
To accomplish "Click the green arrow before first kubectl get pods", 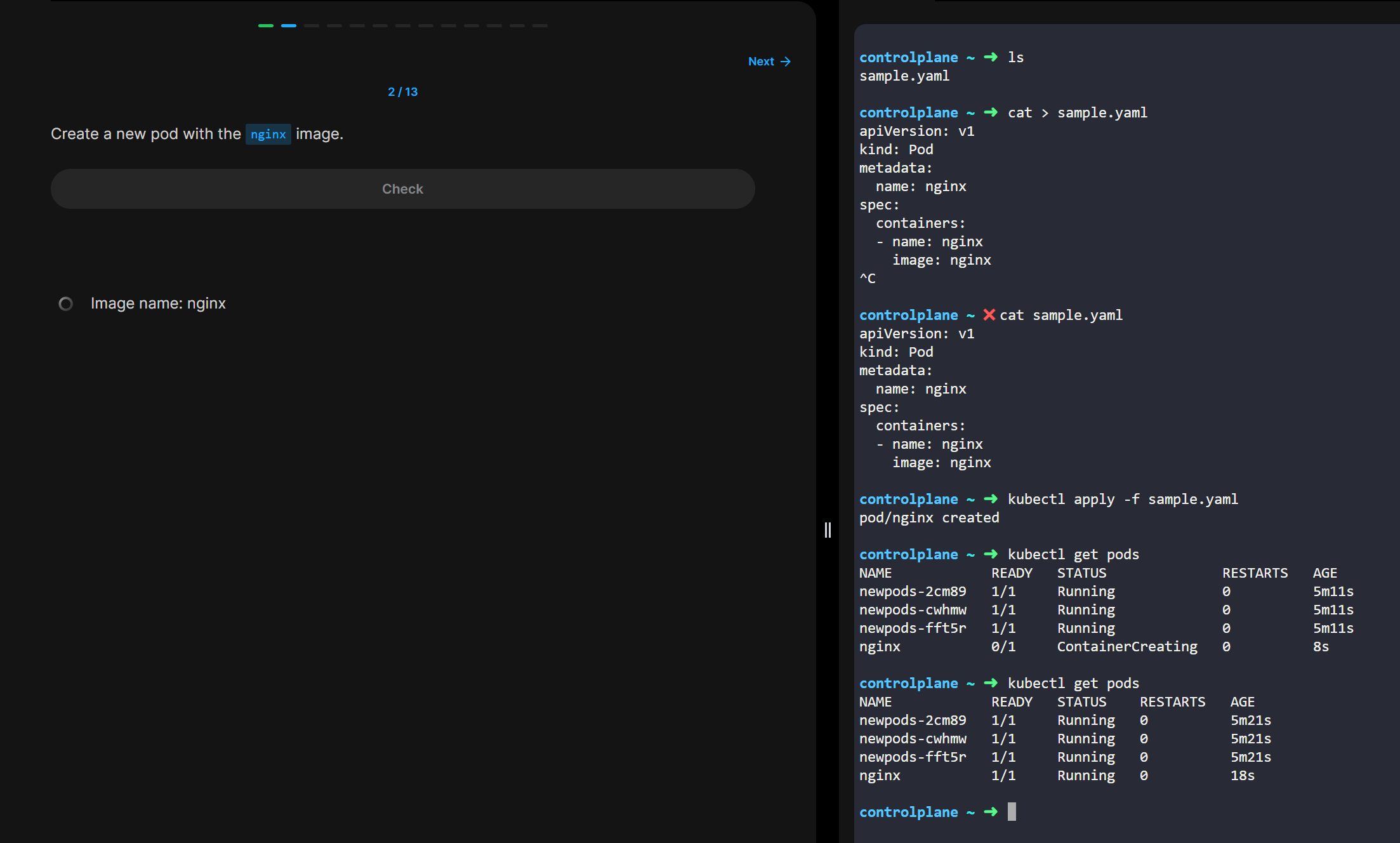I will pyautogui.click(x=990, y=554).
